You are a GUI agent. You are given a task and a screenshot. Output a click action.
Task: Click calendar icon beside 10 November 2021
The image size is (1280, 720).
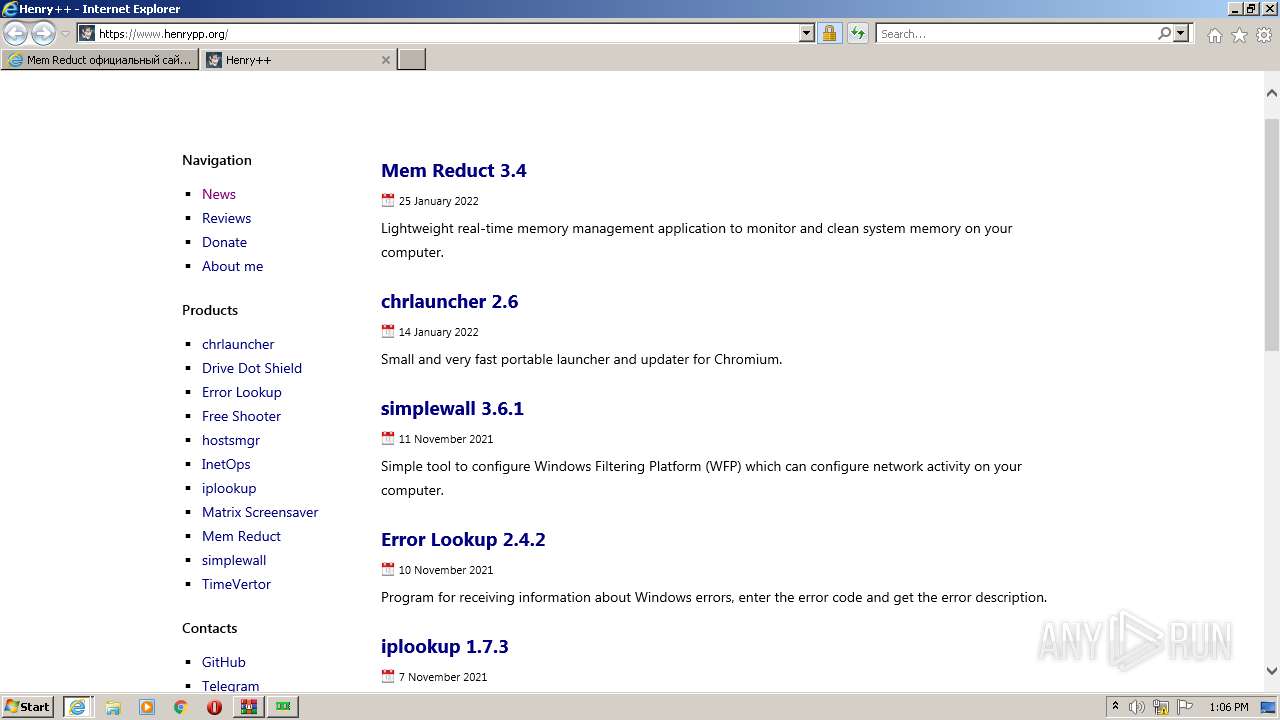coord(388,569)
